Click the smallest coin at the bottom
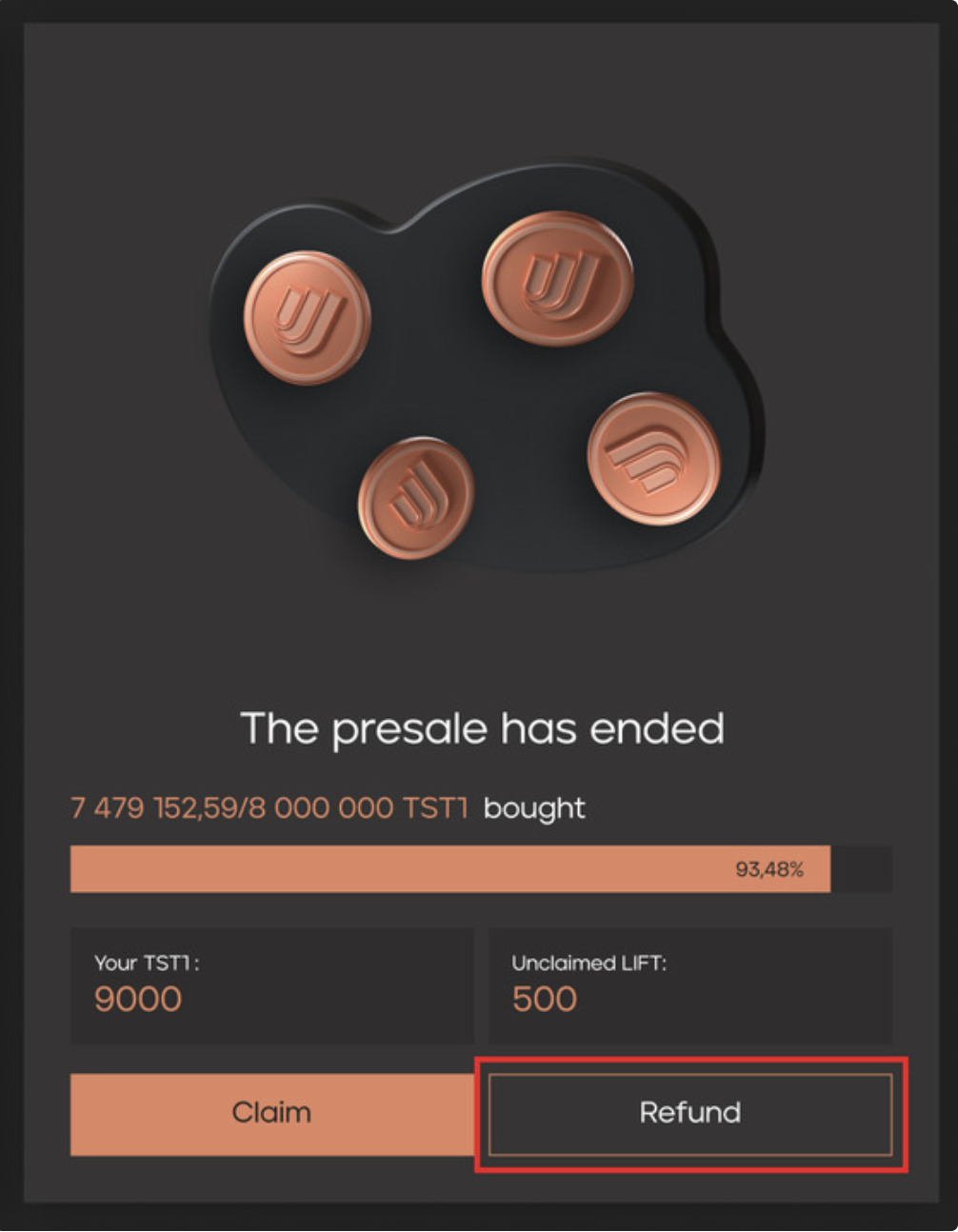The image size is (958, 1232). pyautogui.click(x=416, y=497)
